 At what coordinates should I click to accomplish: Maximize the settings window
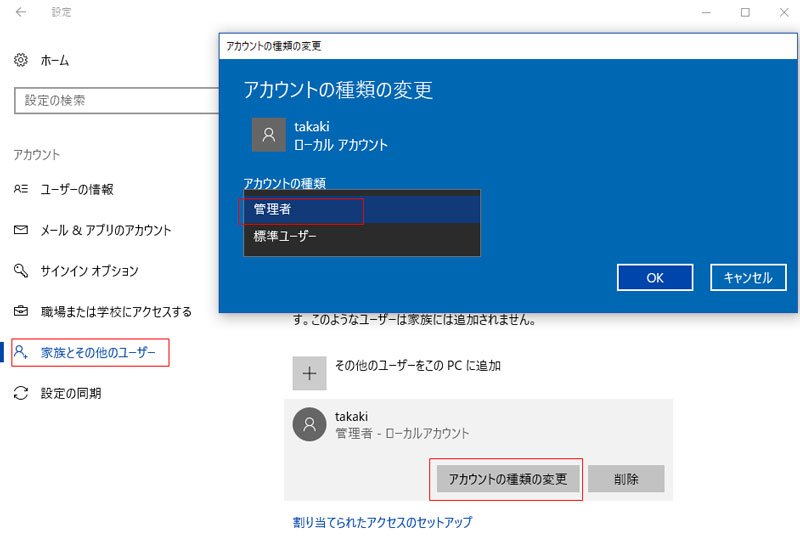(x=745, y=12)
